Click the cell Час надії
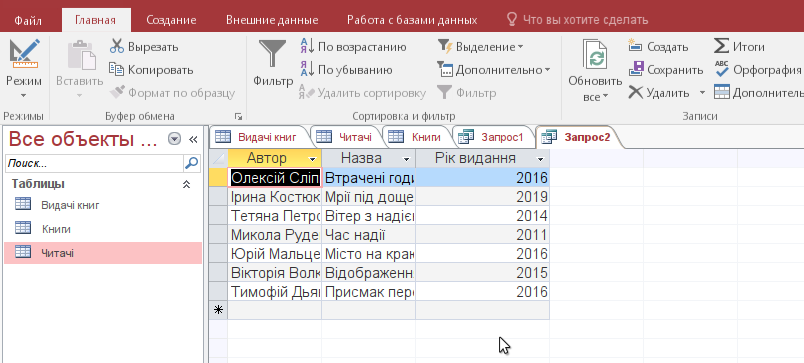Screen dimensions: 804x363 coord(369,235)
